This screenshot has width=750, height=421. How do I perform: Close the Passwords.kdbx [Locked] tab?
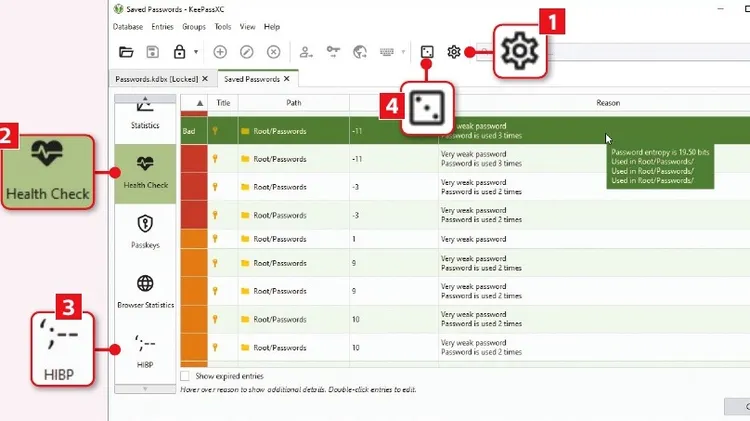(205, 78)
